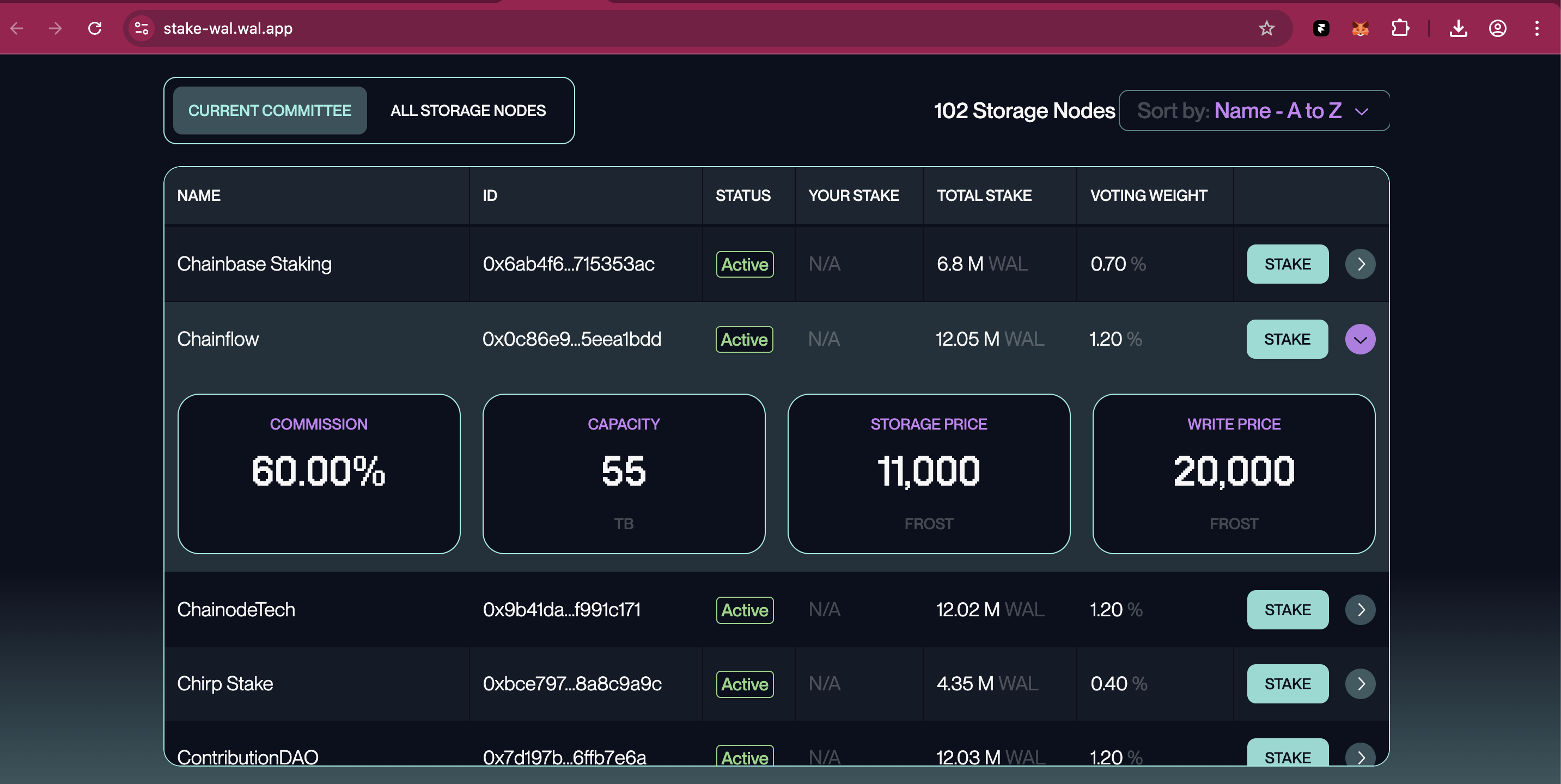Image resolution: width=1561 pixels, height=784 pixels.
Task: Switch to Current Committee tab
Action: (x=270, y=111)
